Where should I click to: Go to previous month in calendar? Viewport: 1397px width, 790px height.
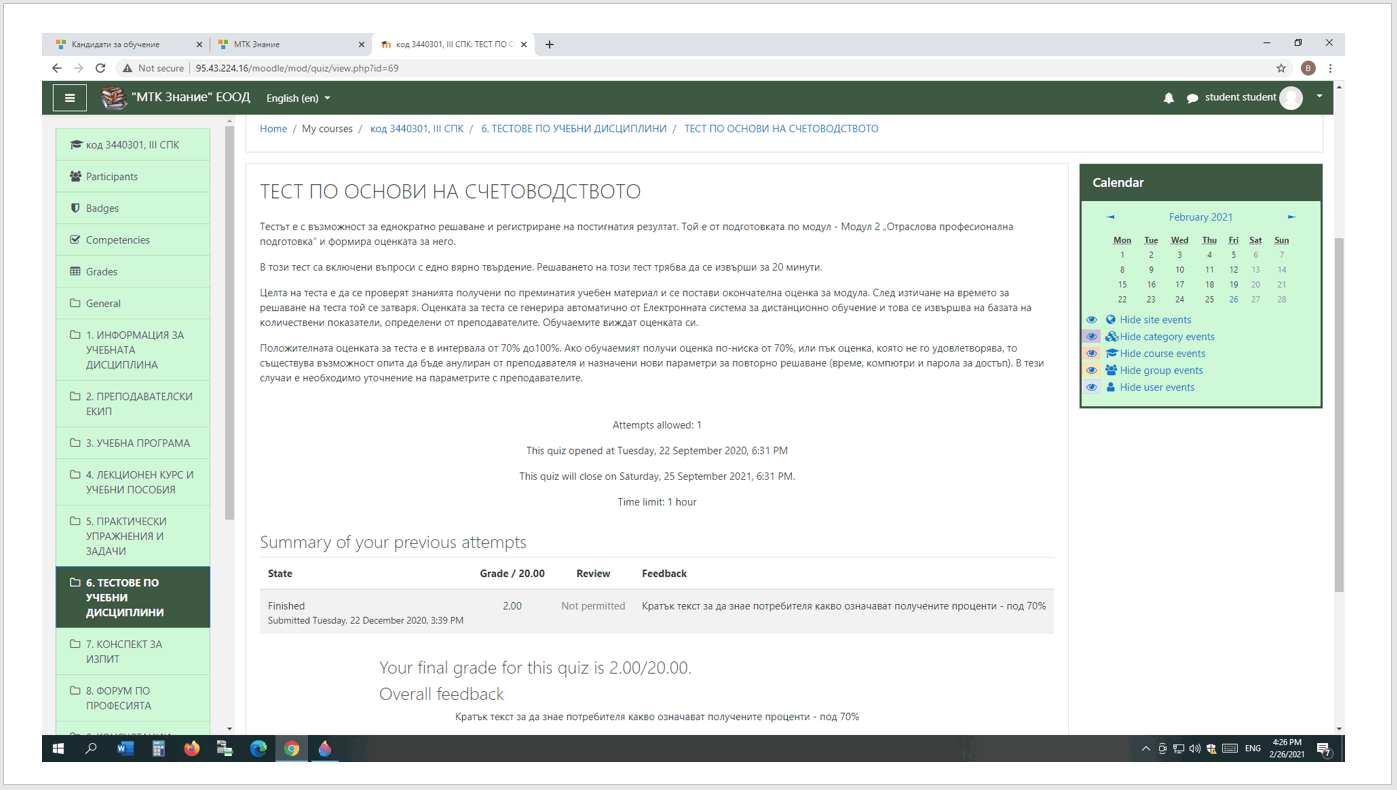[x=1111, y=217]
